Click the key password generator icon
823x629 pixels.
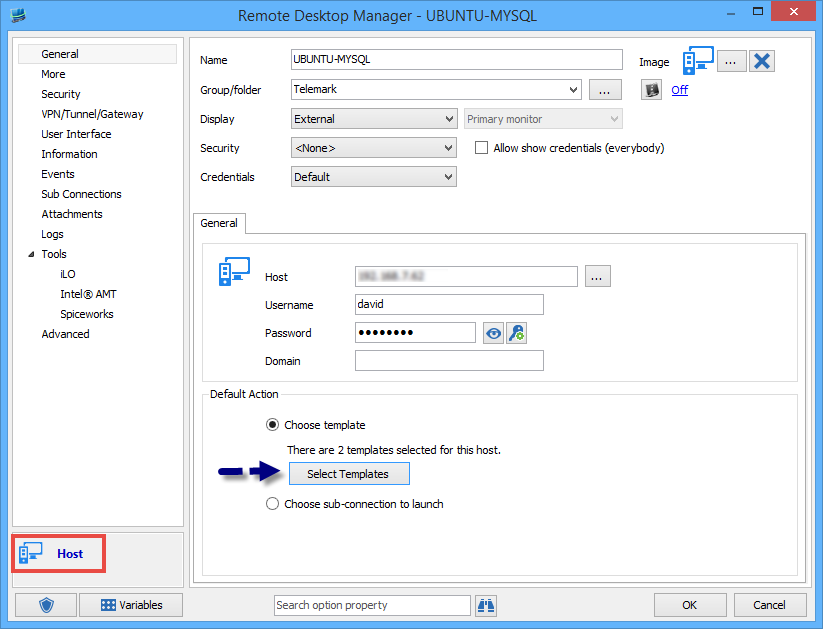point(516,333)
